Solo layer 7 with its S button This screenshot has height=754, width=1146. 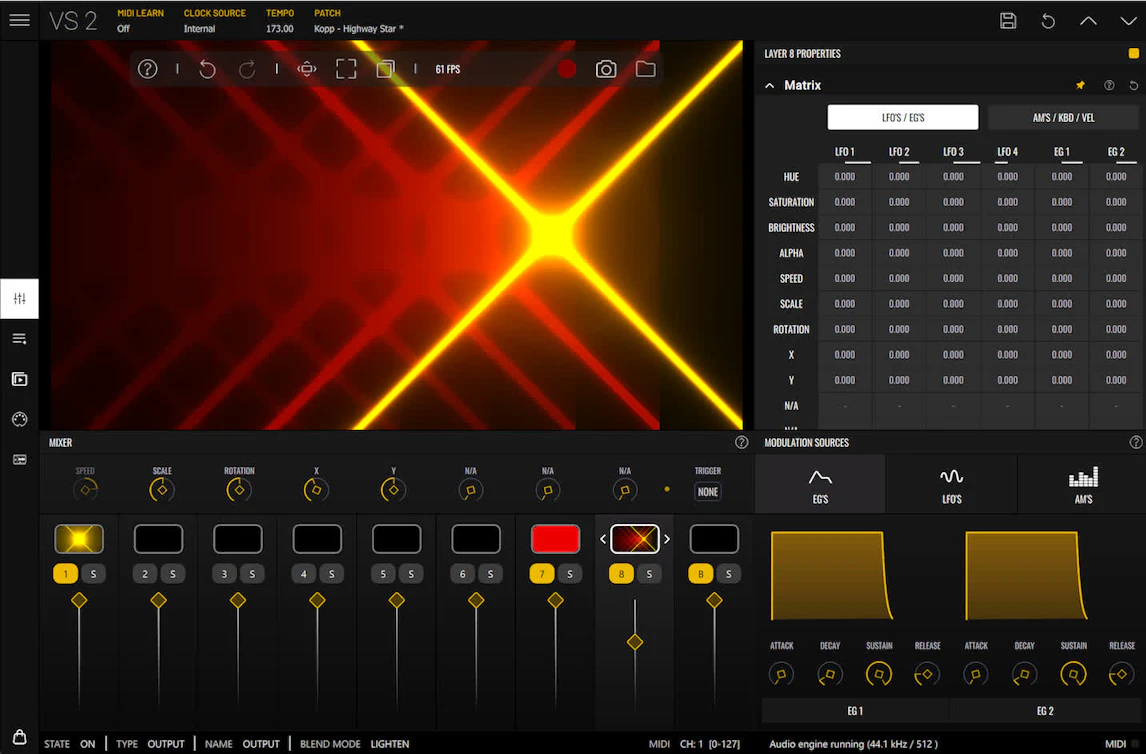click(x=570, y=574)
